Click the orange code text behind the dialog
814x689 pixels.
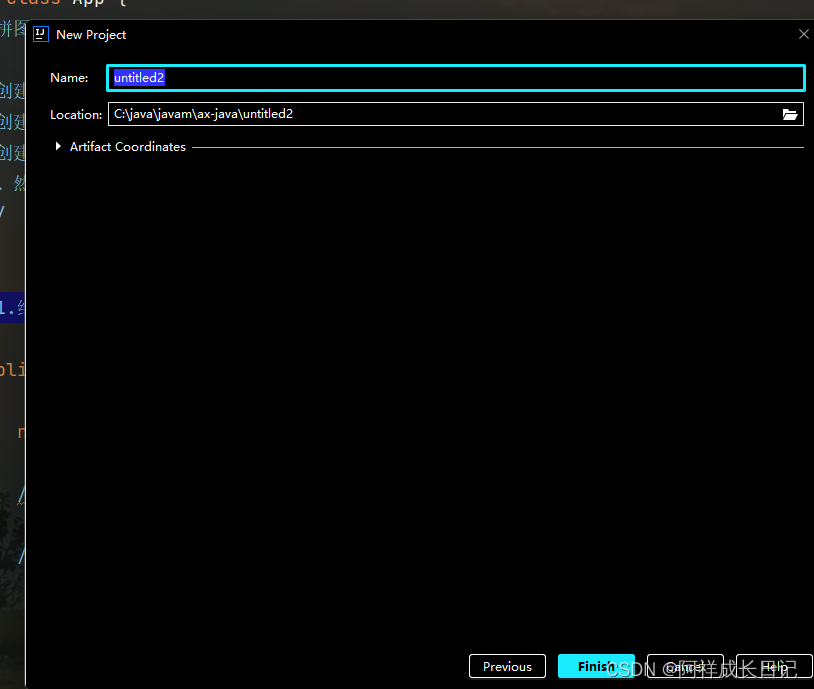[12, 369]
